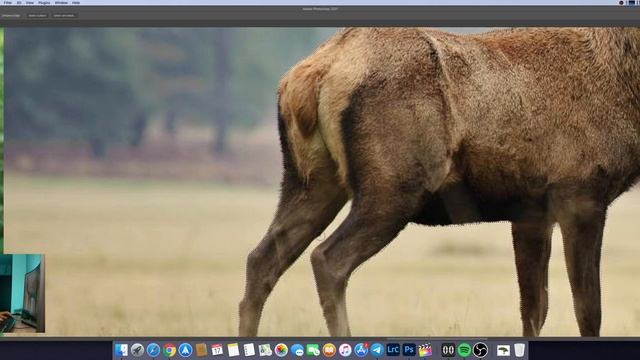The width and height of the screenshot is (640, 360).
Task: Open Launchpad from the dock
Action: tap(137, 350)
